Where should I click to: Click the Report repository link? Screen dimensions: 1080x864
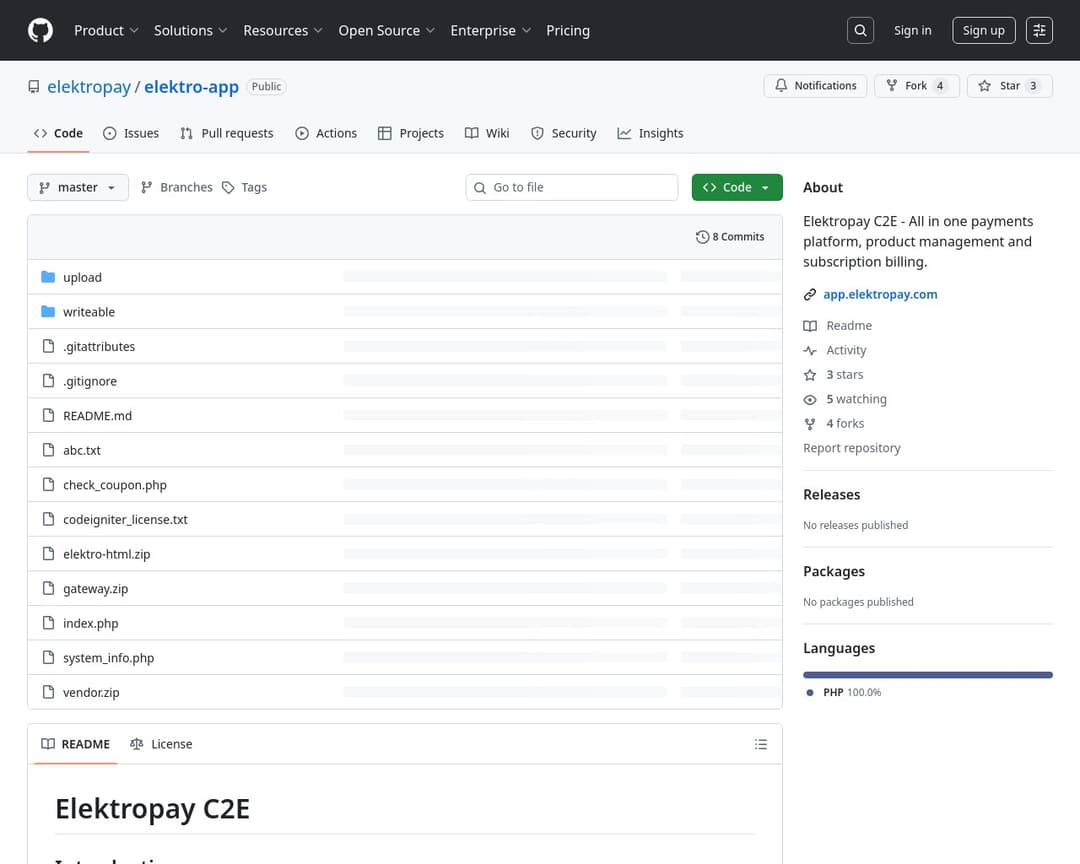851,448
